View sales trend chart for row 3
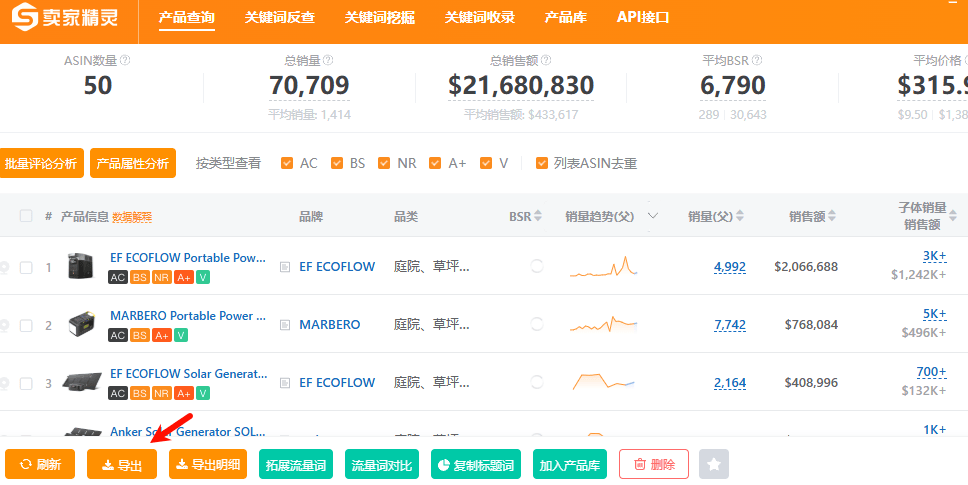Screen dimensions: 968x485 pyautogui.click(x=603, y=381)
